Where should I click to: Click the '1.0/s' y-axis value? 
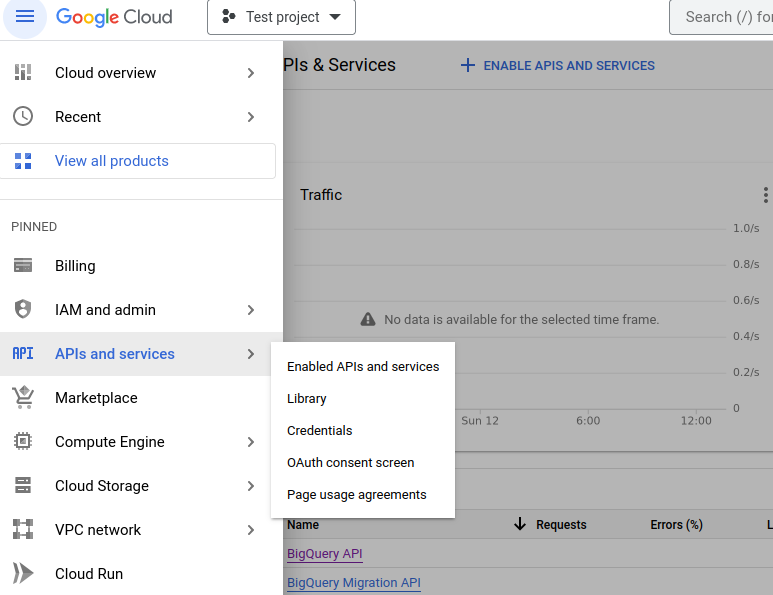[746, 228]
